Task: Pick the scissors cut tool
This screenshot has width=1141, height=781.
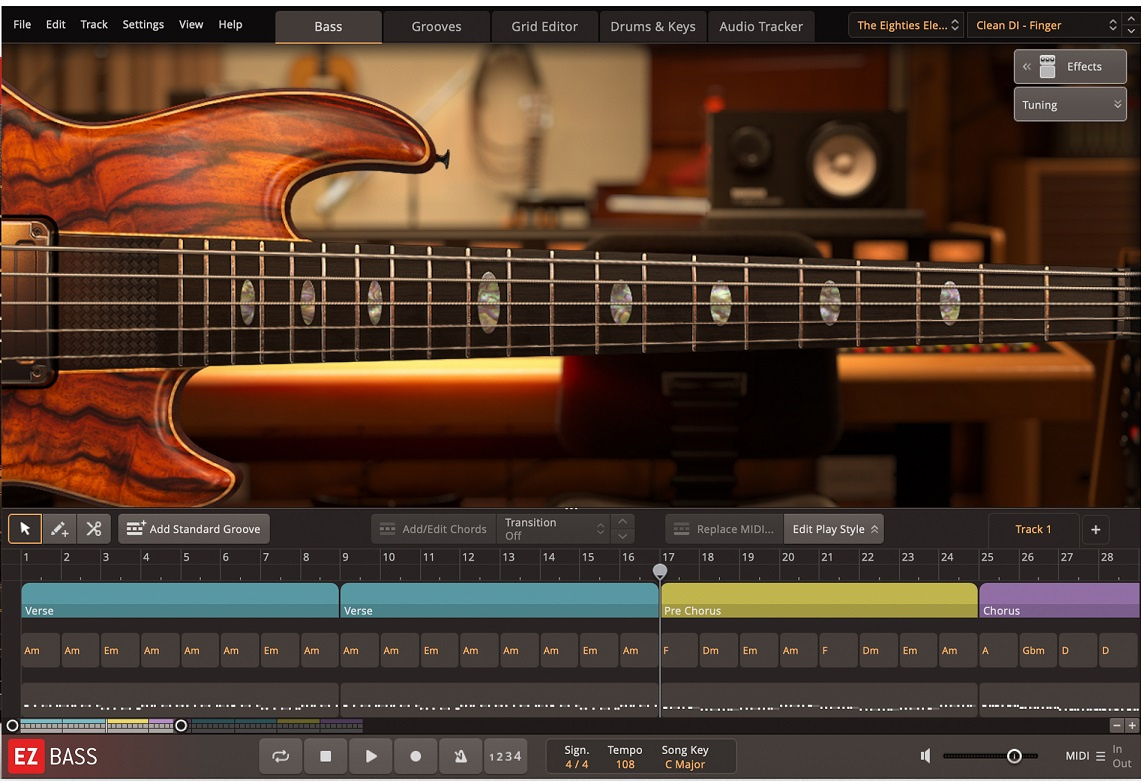Action: point(94,528)
